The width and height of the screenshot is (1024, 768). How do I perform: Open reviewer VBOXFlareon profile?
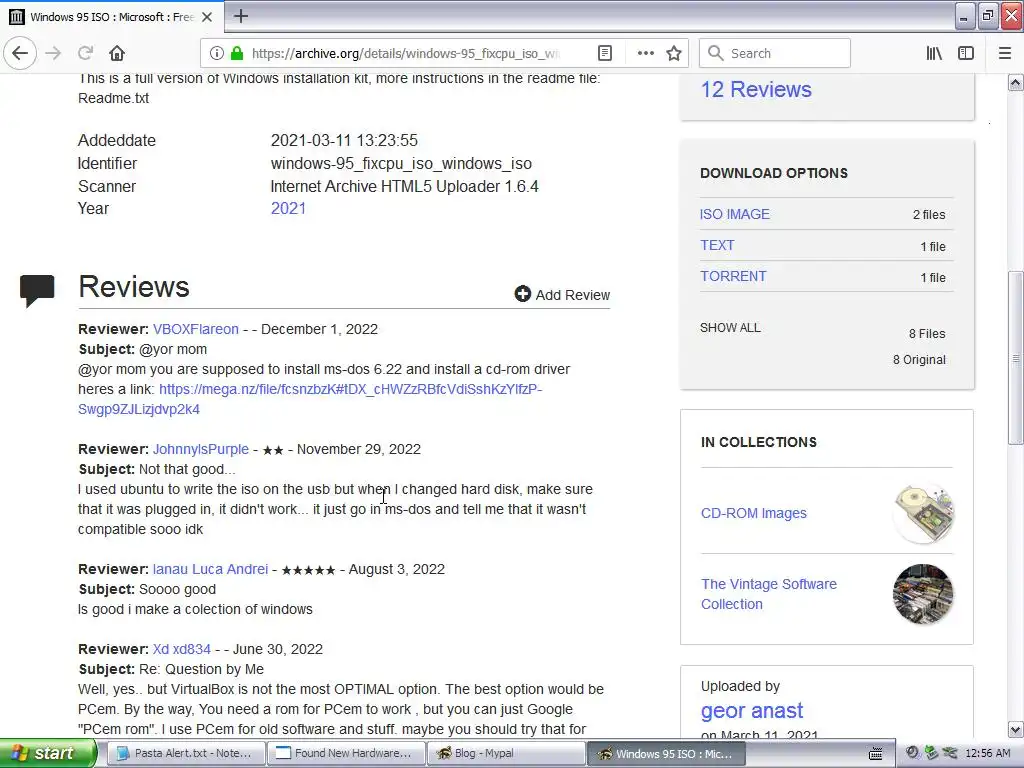click(196, 329)
